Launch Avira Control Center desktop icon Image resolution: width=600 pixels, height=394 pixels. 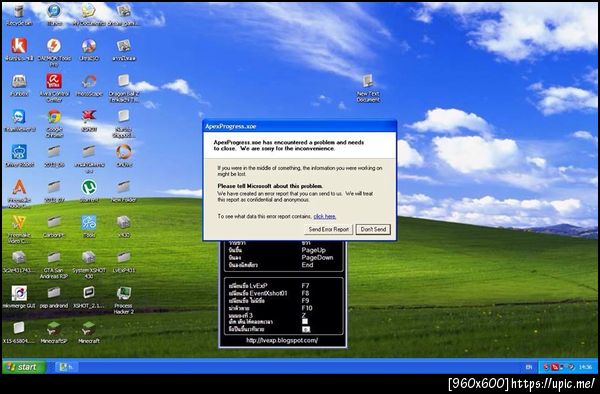click(x=54, y=88)
